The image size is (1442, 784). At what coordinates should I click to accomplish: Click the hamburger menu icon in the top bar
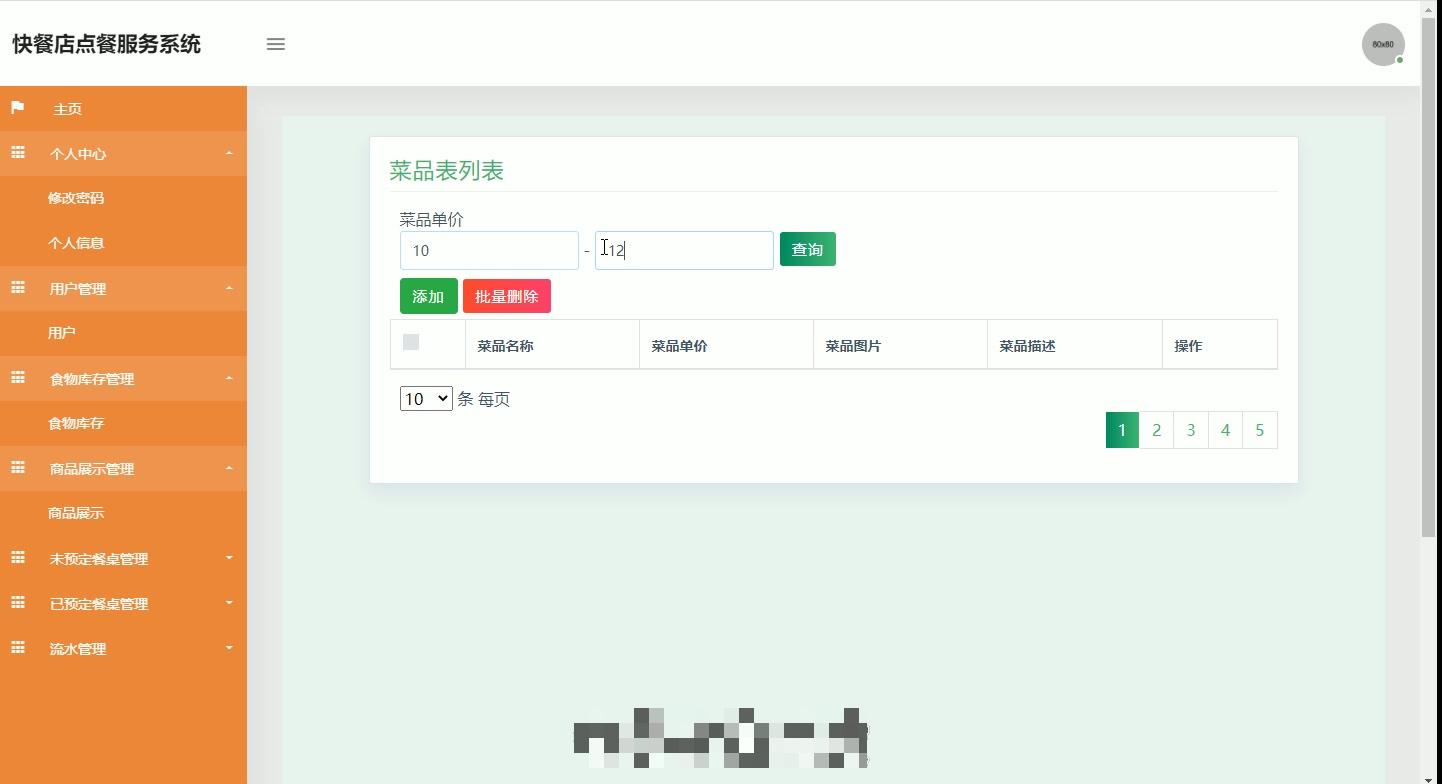[x=275, y=44]
